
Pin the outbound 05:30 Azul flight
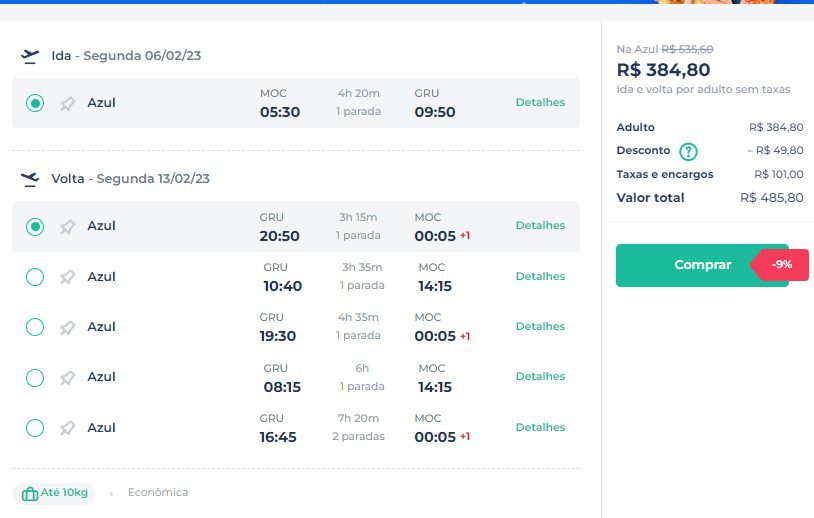click(67, 104)
